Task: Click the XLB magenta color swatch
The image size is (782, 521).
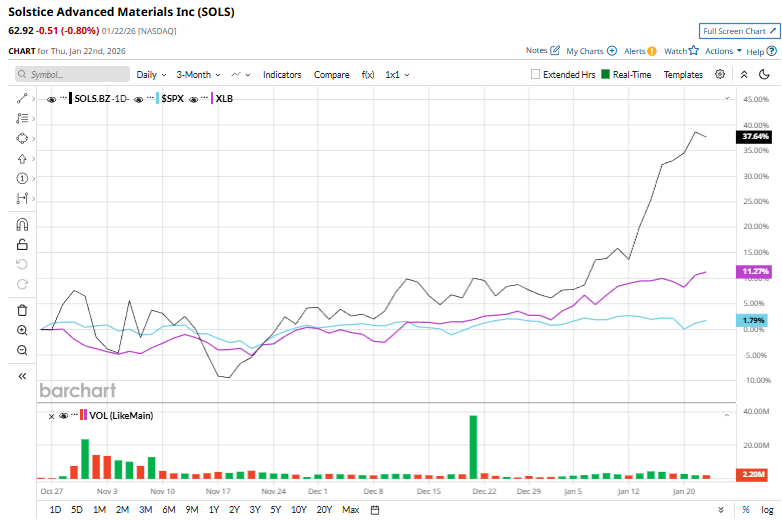Action: click(212, 98)
